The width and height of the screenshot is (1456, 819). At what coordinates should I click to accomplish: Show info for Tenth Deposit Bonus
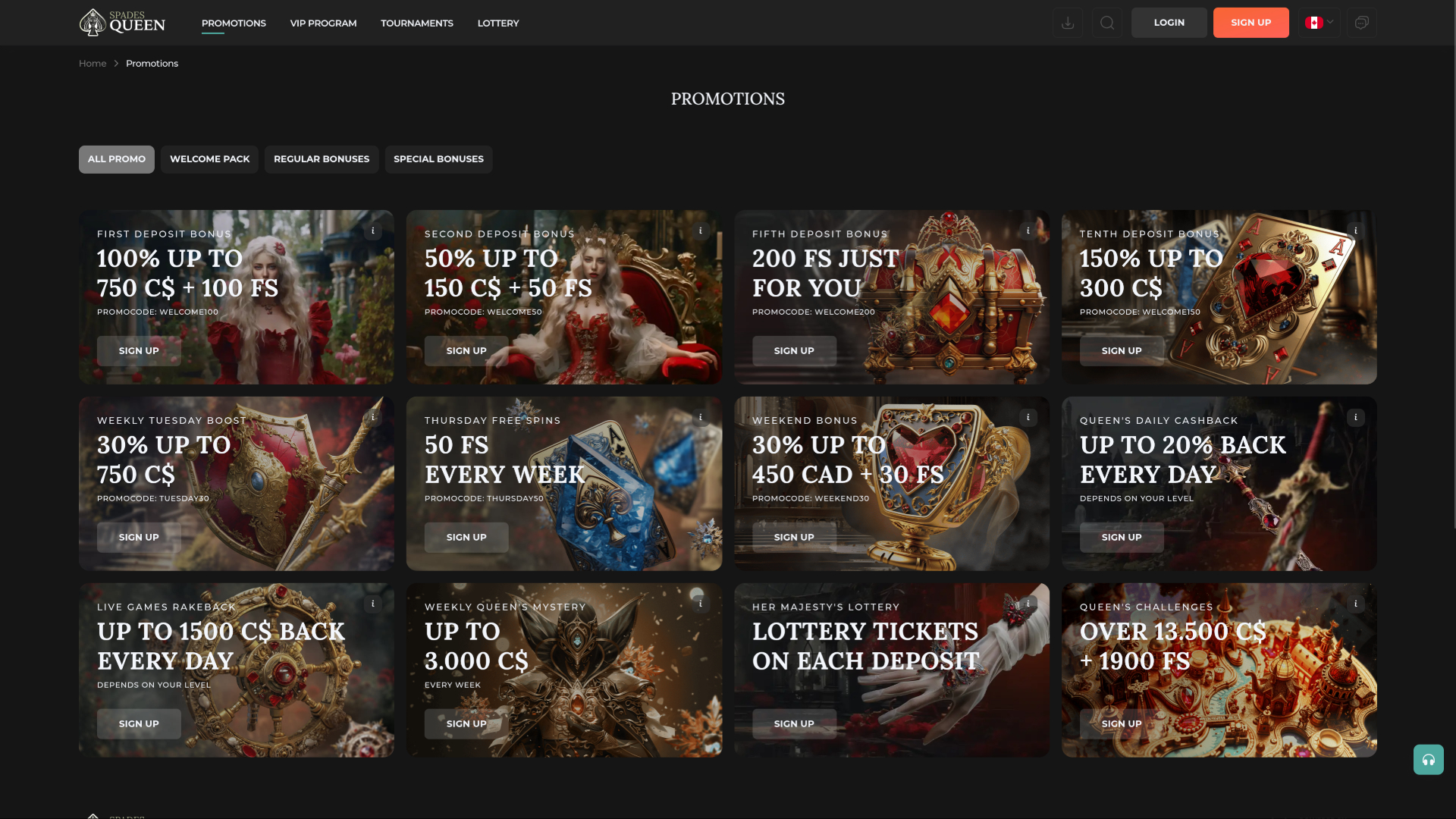(x=1356, y=231)
